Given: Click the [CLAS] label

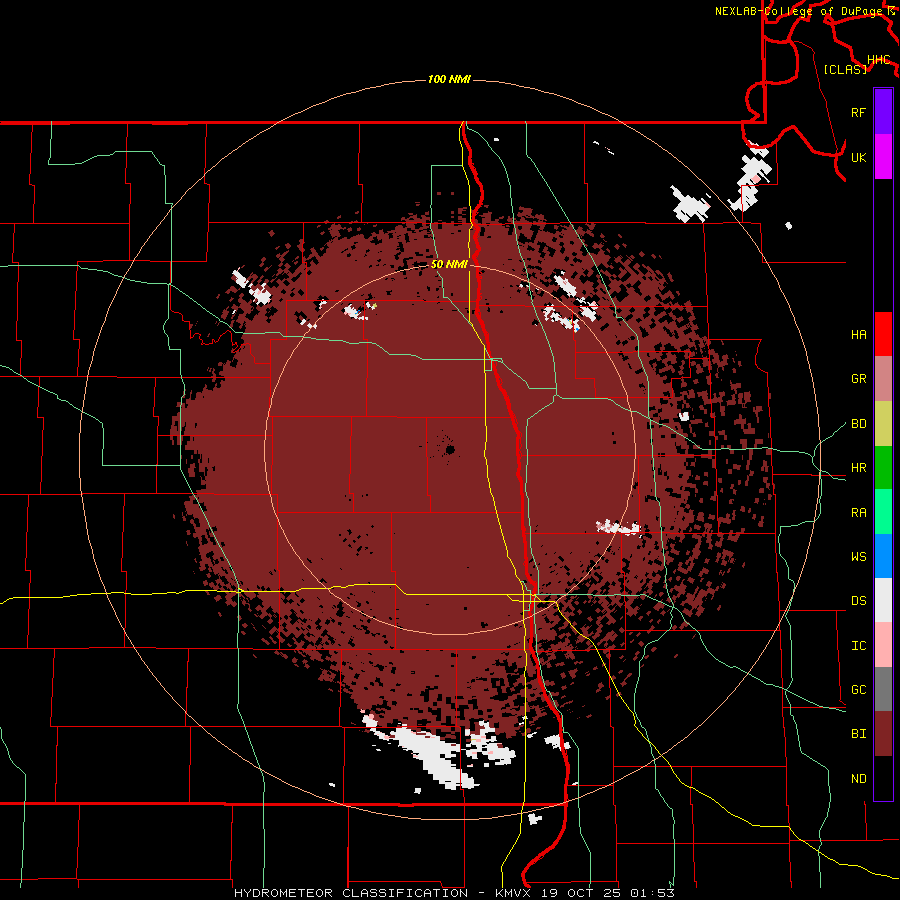Looking at the screenshot, I should 845,69.
